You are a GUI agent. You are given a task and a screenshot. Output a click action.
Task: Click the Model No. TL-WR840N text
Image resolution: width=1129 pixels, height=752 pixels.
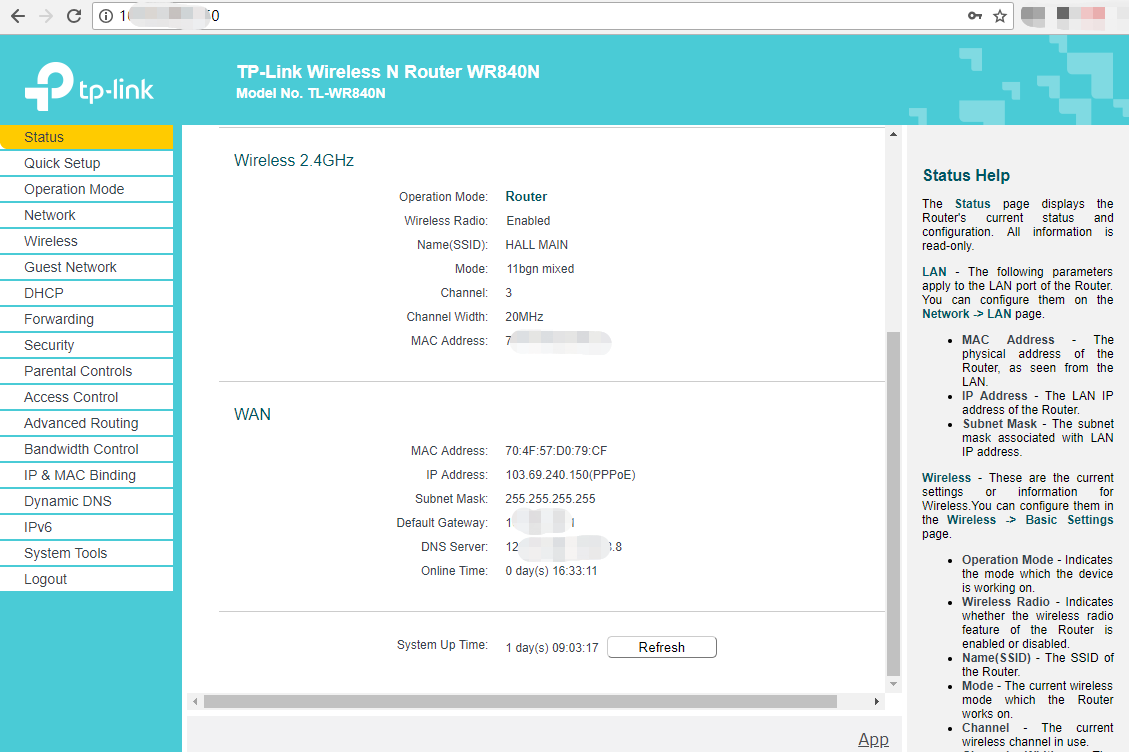[311, 93]
